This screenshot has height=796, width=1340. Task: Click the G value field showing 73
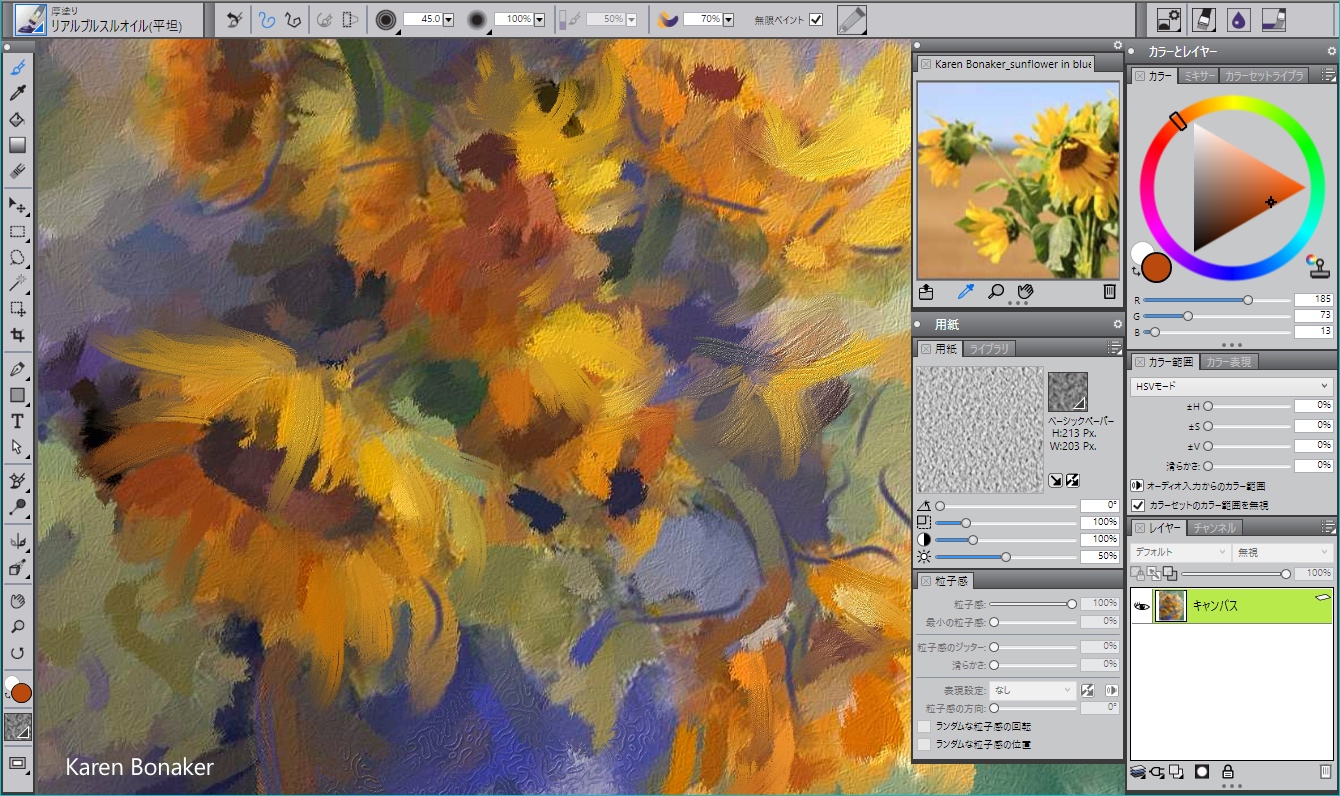tap(1313, 316)
